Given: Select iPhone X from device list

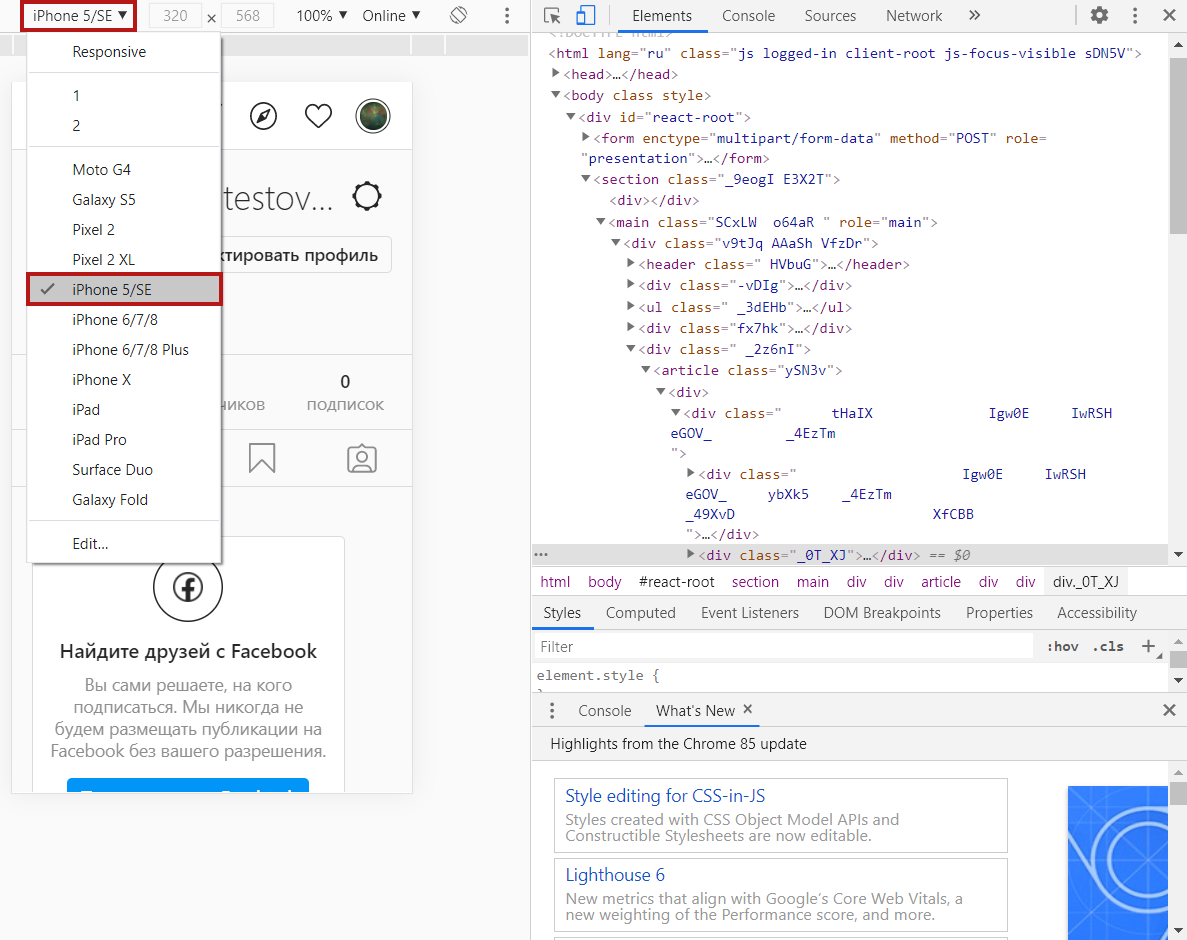Looking at the screenshot, I should click(102, 380).
